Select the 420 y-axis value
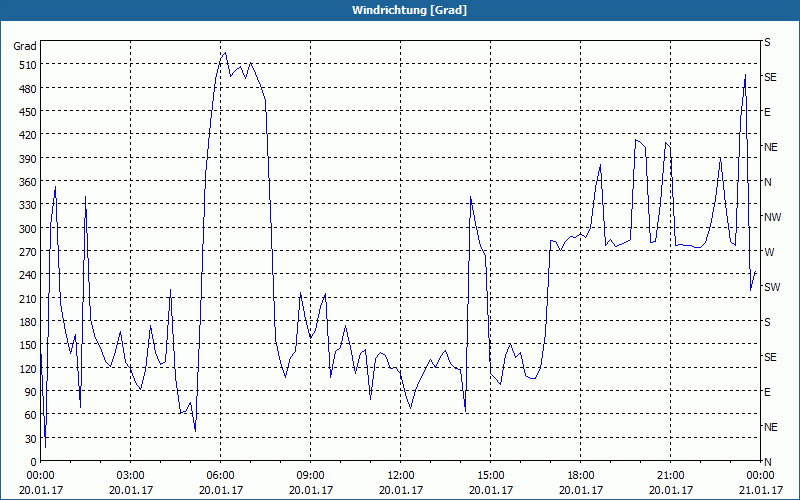 point(28,135)
